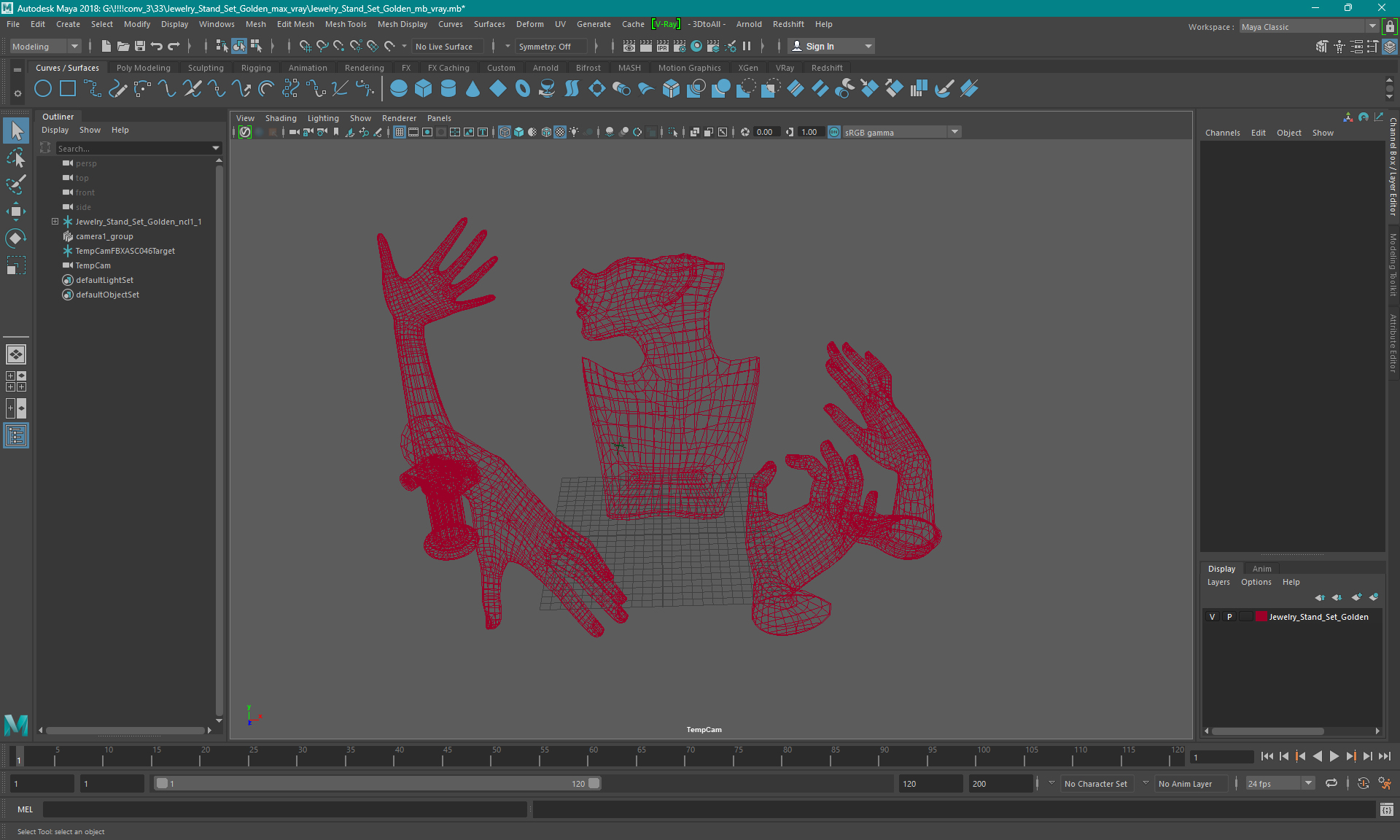Switch to the Rigging shelf tab
1400x840 pixels.
click(256, 68)
